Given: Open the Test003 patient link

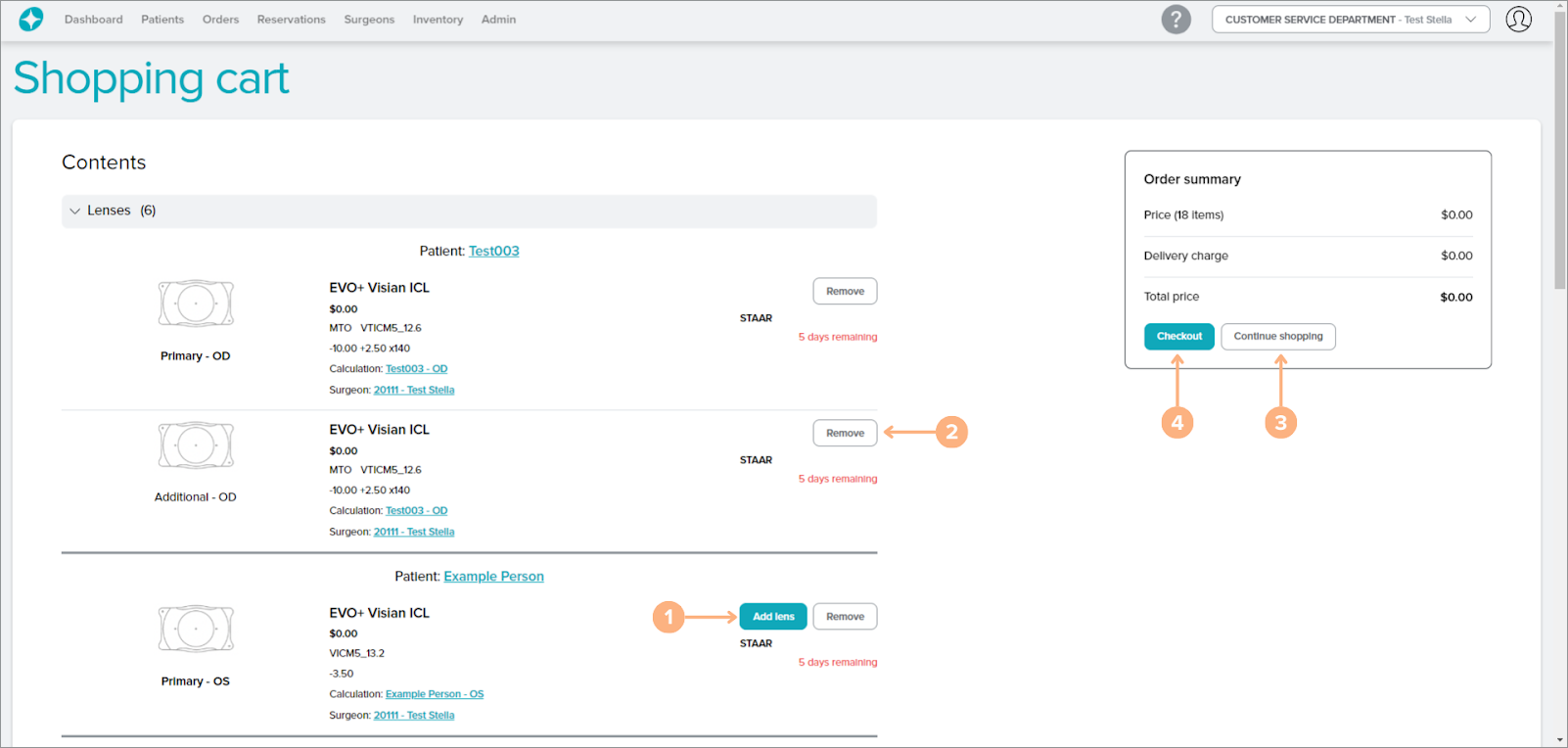Looking at the screenshot, I should [493, 252].
